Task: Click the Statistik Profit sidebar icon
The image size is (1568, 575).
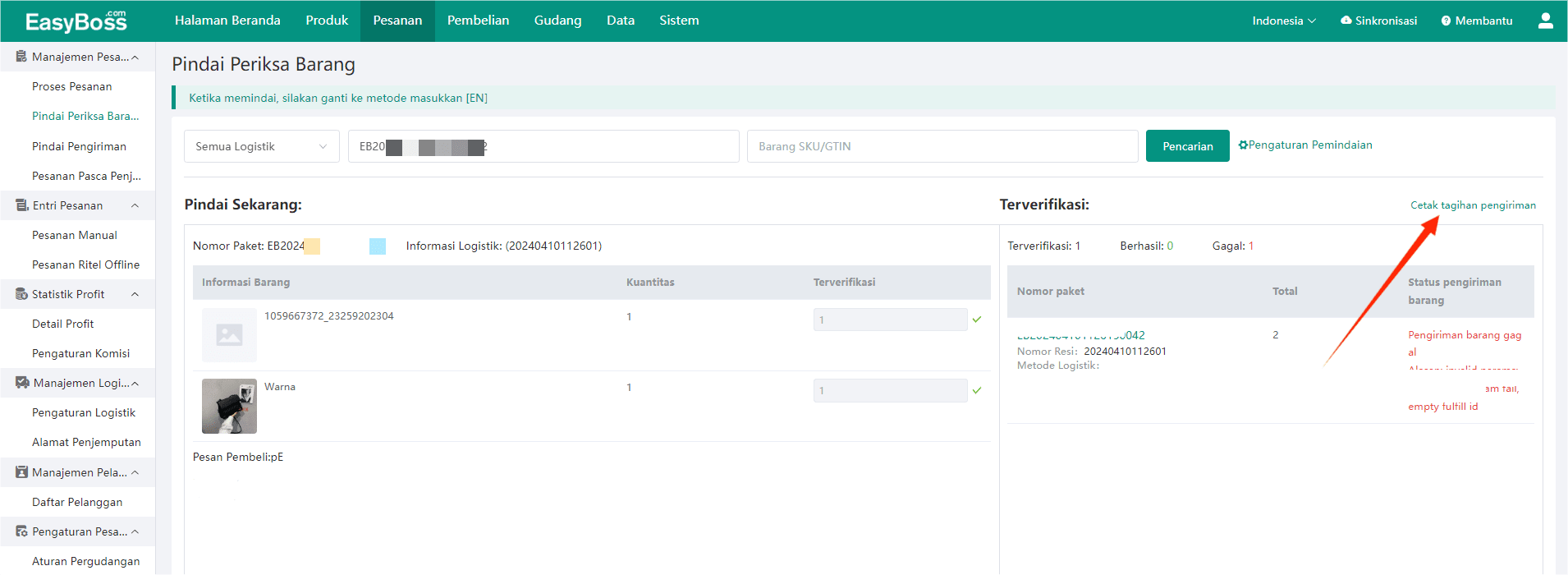Action: [x=21, y=294]
